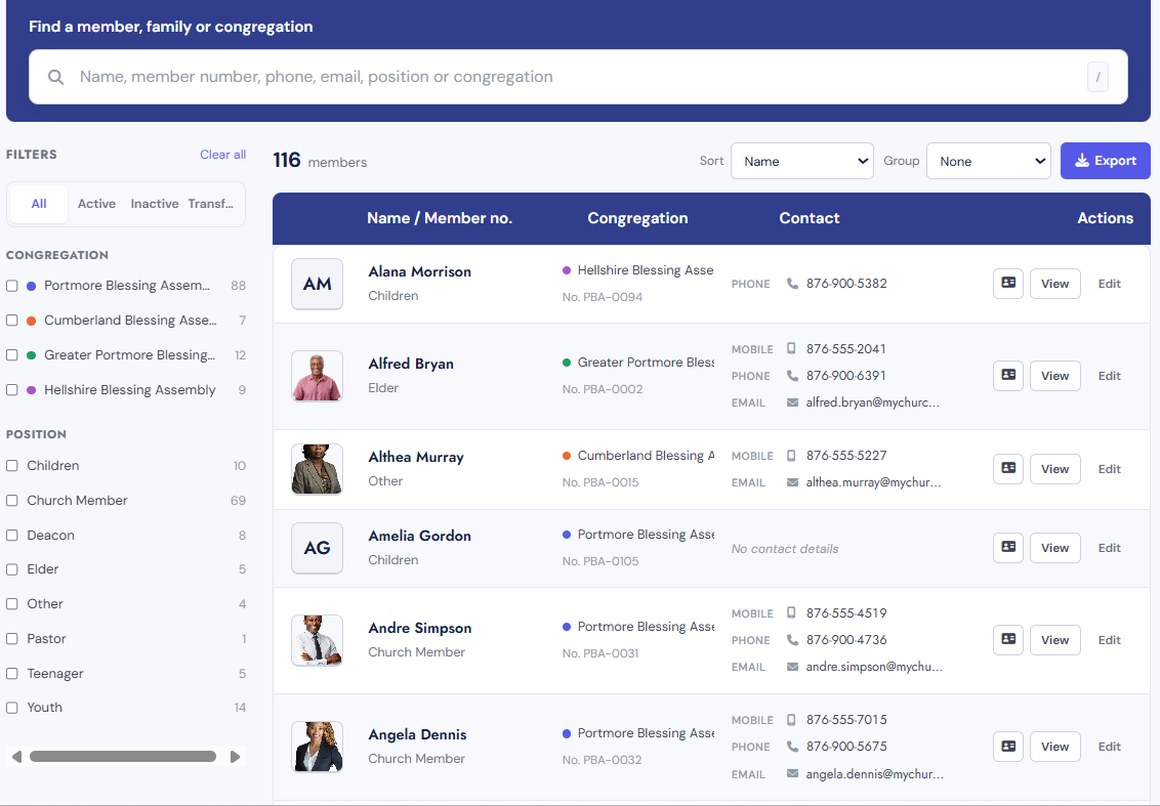Click right arrow of filter panel scrollbar
The width and height of the screenshot is (1160, 806).
pyautogui.click(x=235, y=756)
